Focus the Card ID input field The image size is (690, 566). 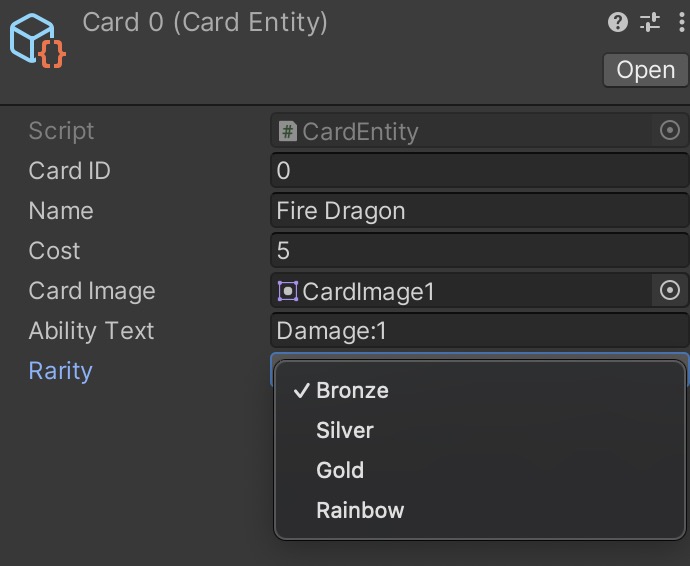(x=480, y=171)
